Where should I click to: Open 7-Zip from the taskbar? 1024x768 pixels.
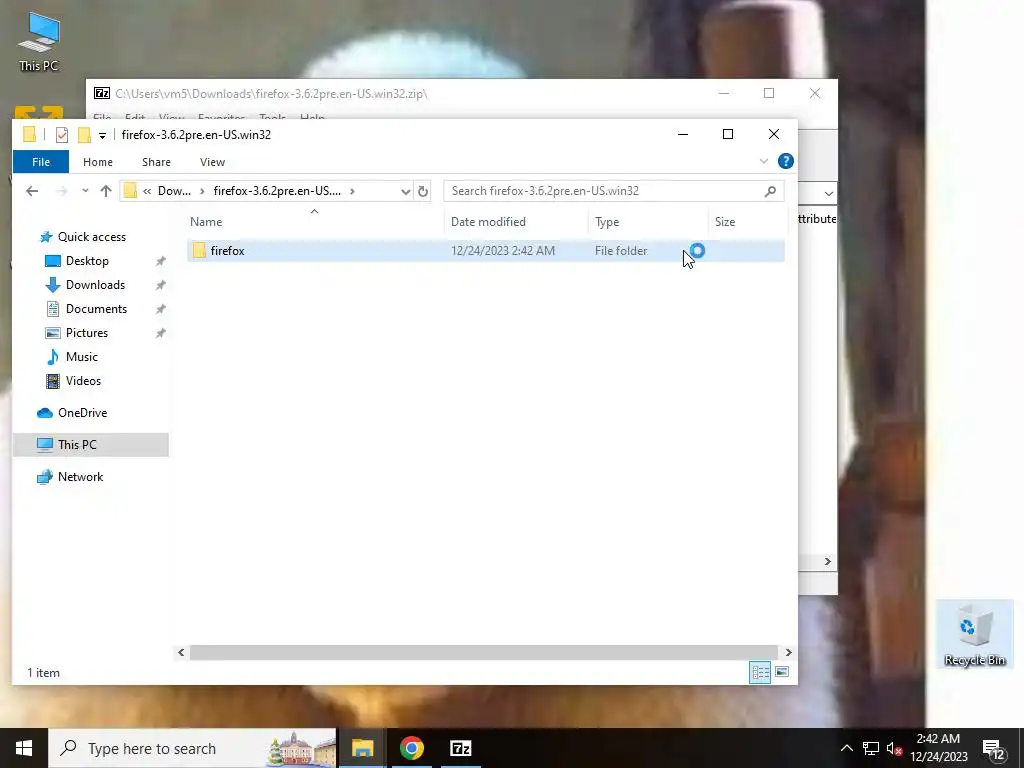(x=460, y=748)
